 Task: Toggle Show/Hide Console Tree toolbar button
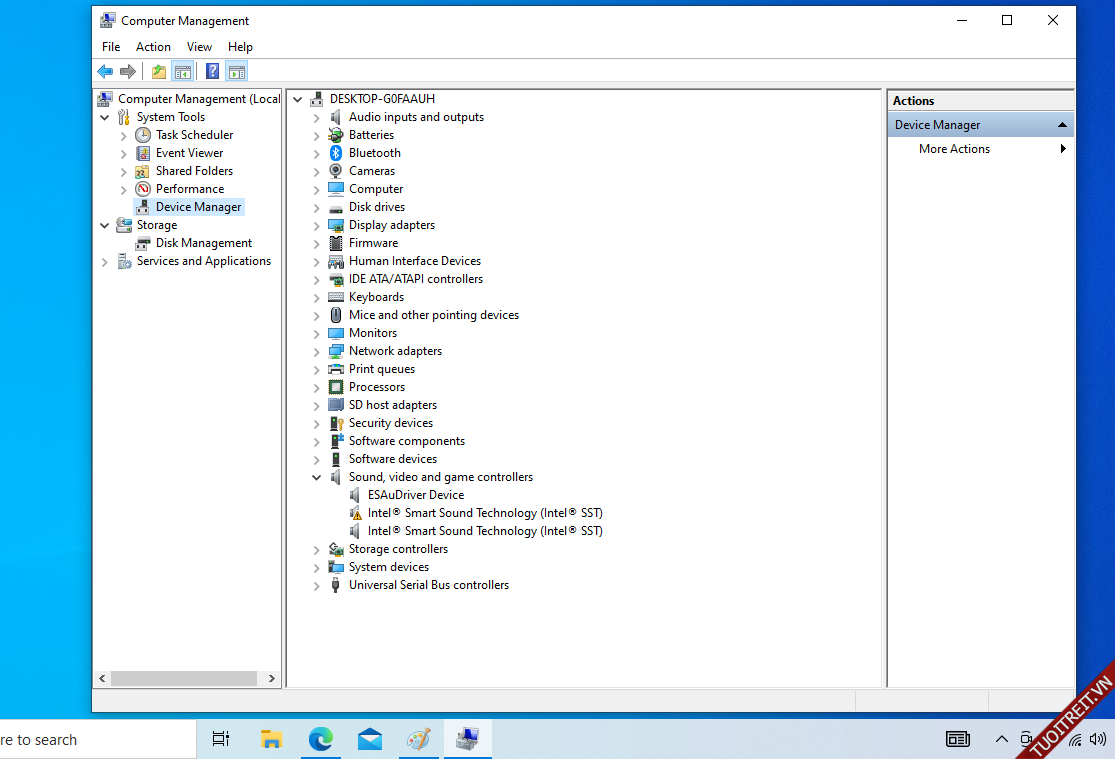coord(182,71)
